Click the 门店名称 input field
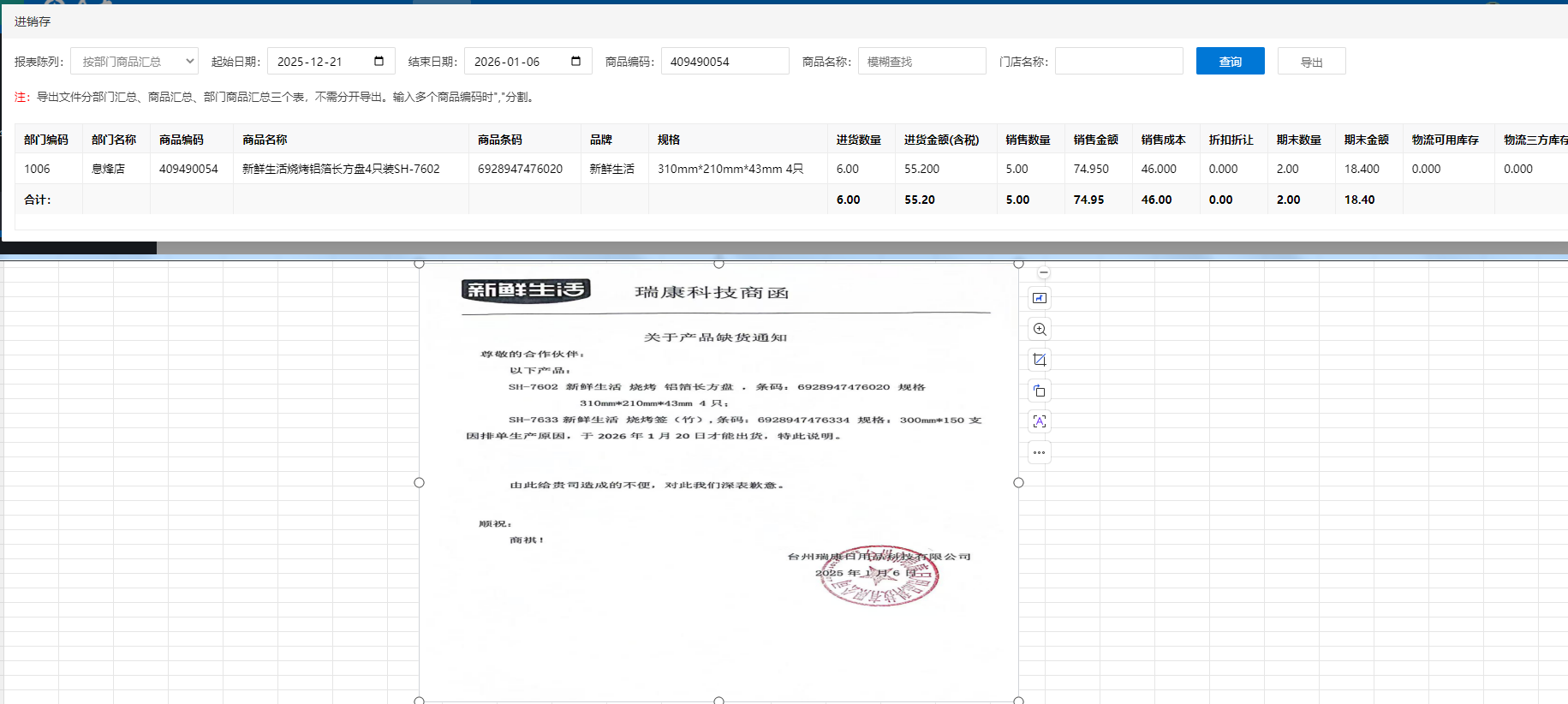This screenshot has height=704, width=1568. [1118, 62]
